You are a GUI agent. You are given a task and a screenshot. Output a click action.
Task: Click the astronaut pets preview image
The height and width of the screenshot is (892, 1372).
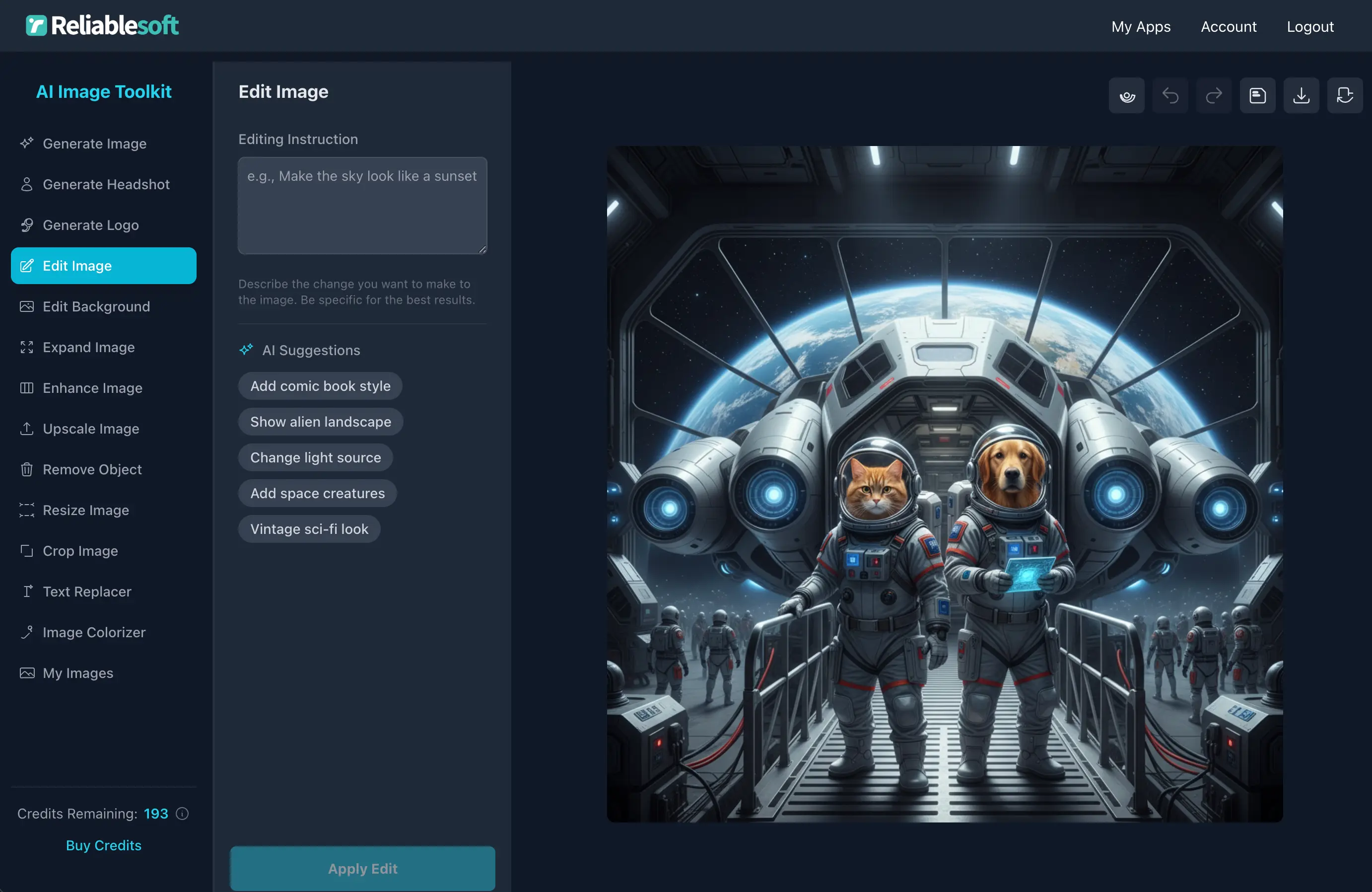(x=944, y=484)
